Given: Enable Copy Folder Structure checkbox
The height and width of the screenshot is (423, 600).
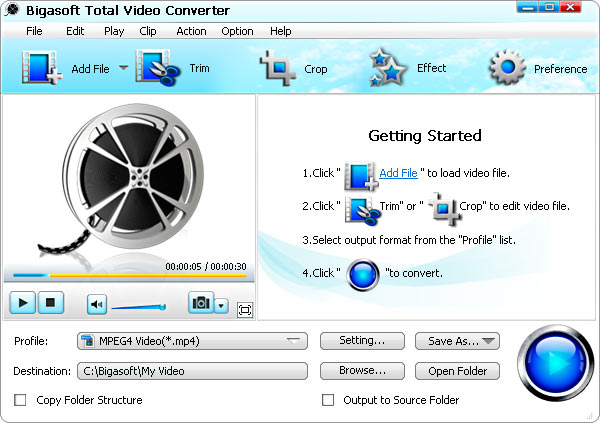Looking at the screenshot, I should (x=20, y=400).
